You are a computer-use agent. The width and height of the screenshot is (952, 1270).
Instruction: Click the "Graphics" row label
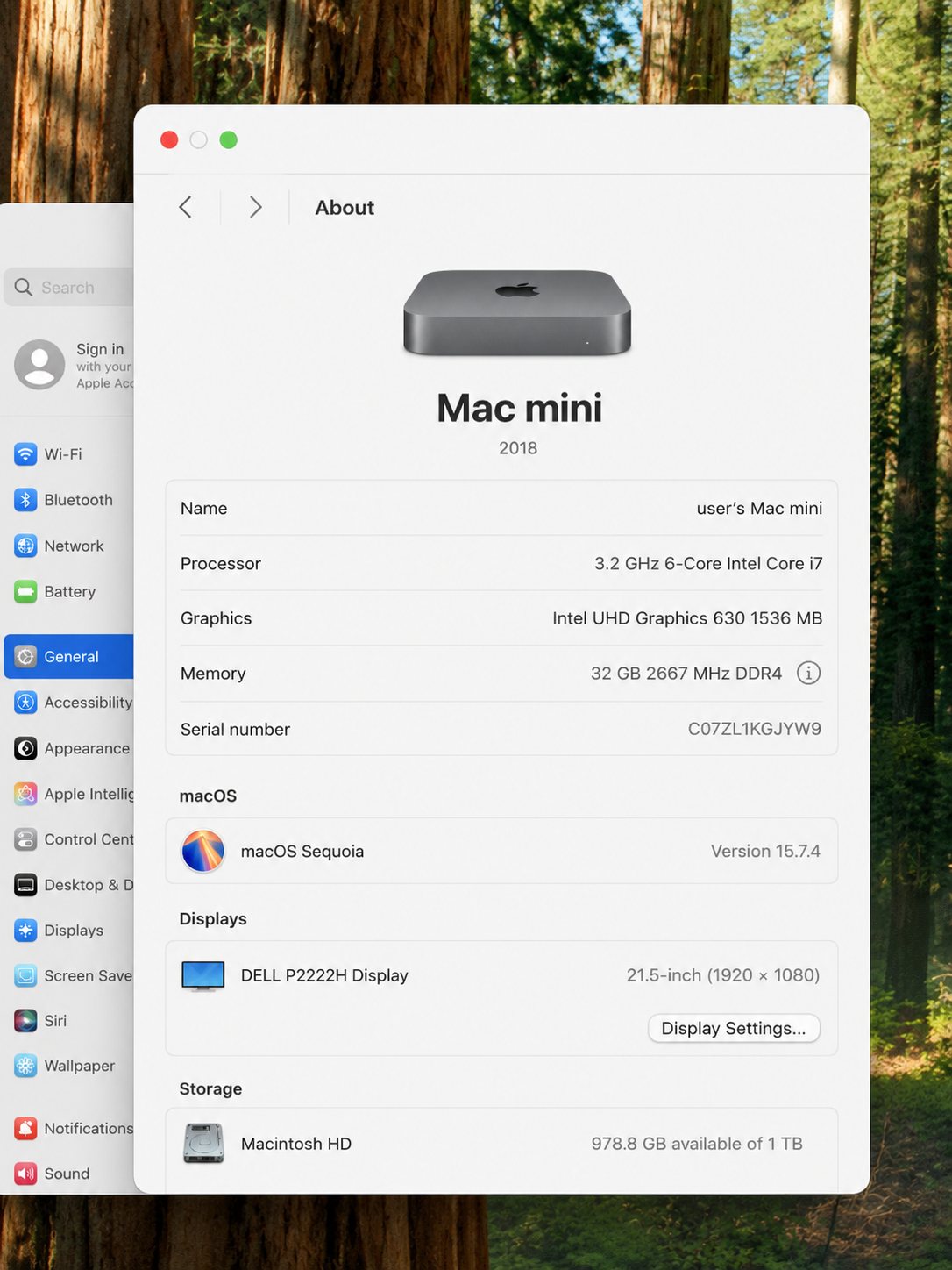click(216, 618)
